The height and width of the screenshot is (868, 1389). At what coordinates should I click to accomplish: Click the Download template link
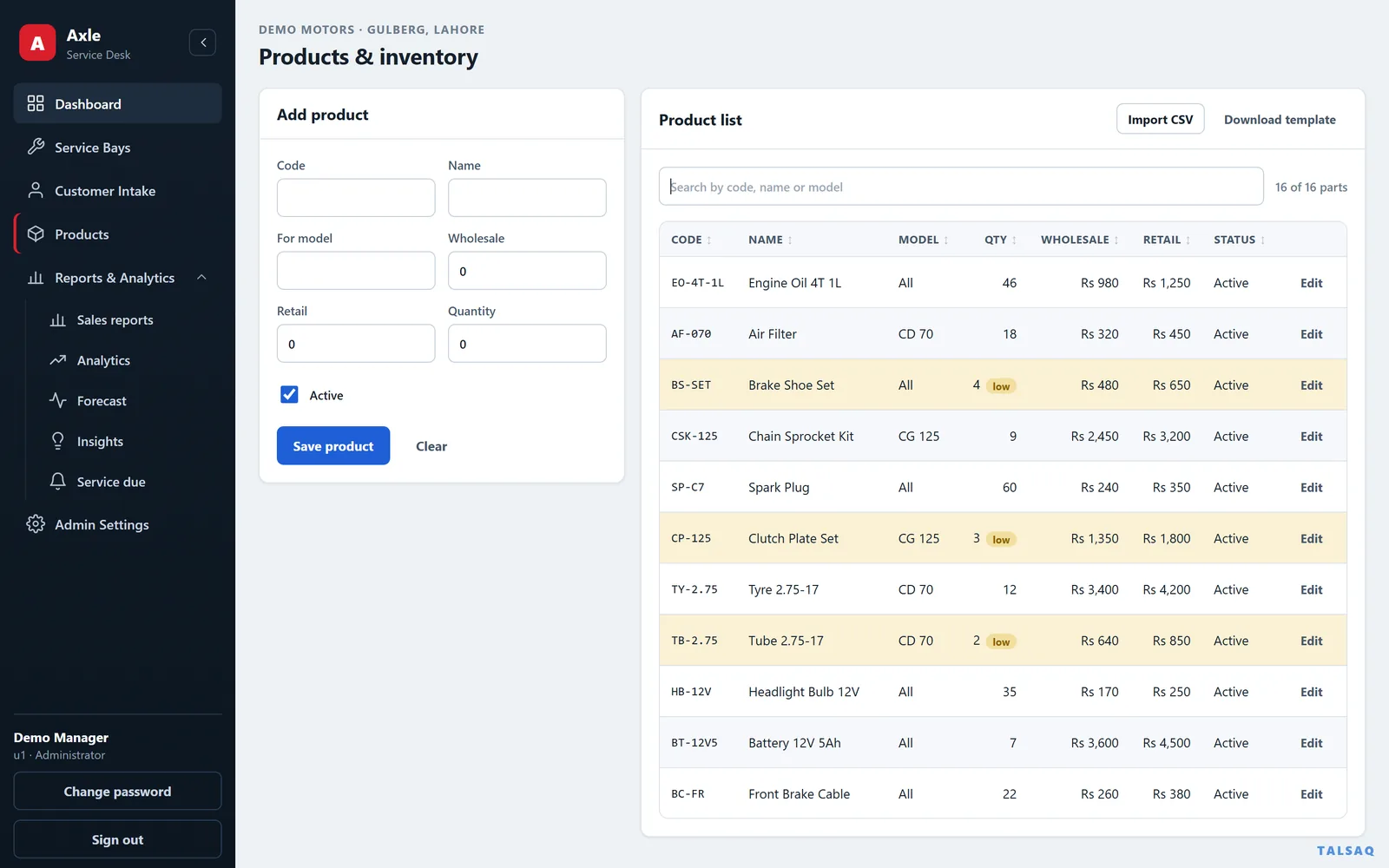1280,120
